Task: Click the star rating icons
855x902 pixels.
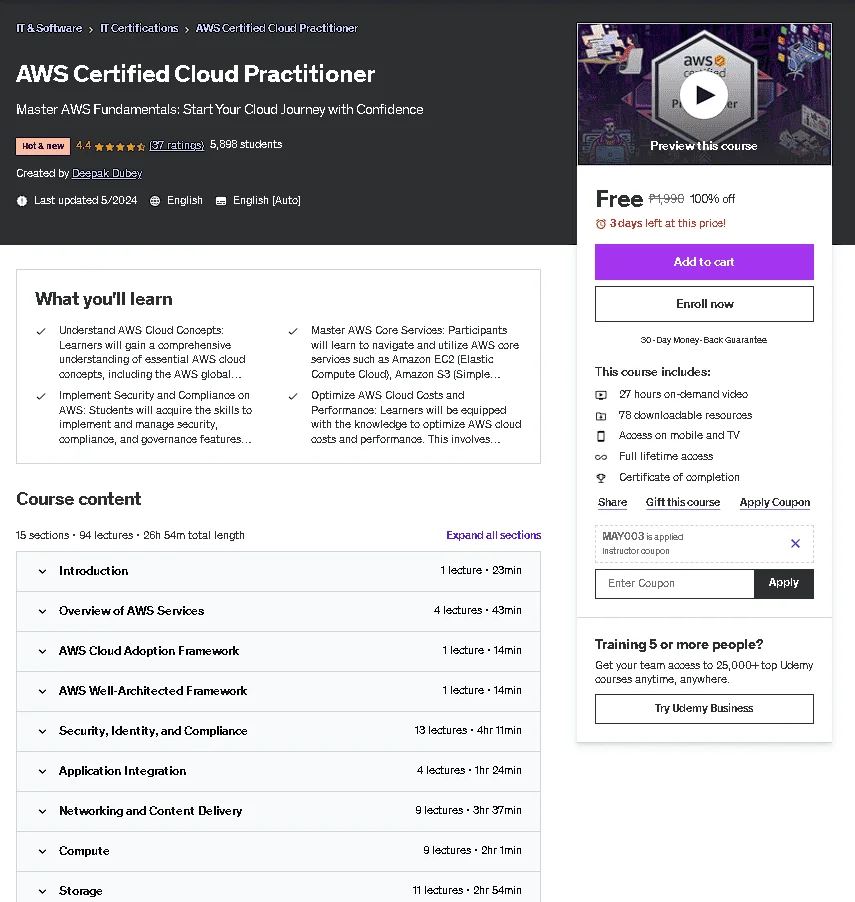Action: pos(120,146)
